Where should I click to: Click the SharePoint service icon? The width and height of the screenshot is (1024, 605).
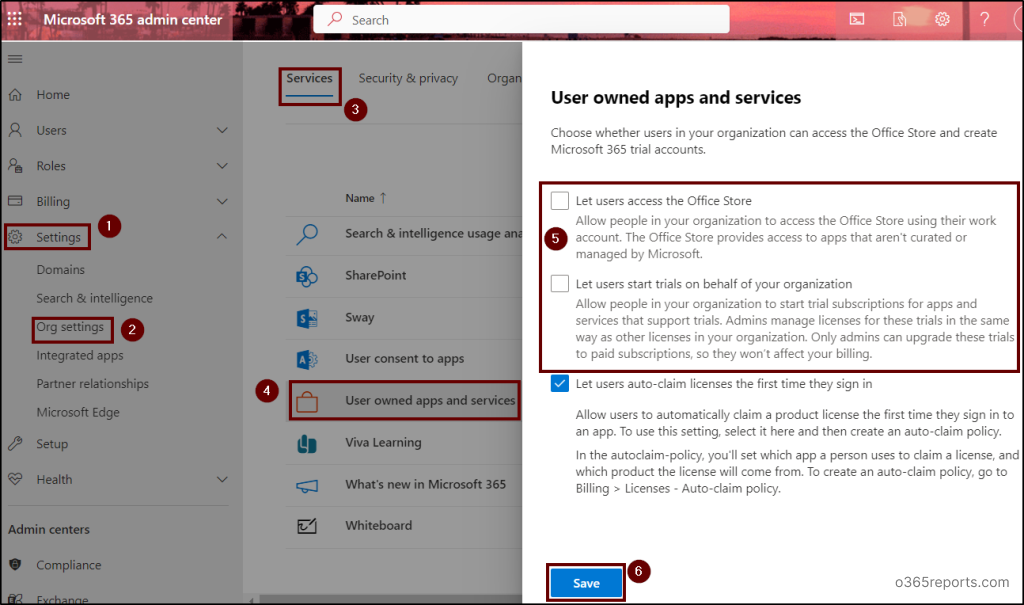tap(307, 276)
